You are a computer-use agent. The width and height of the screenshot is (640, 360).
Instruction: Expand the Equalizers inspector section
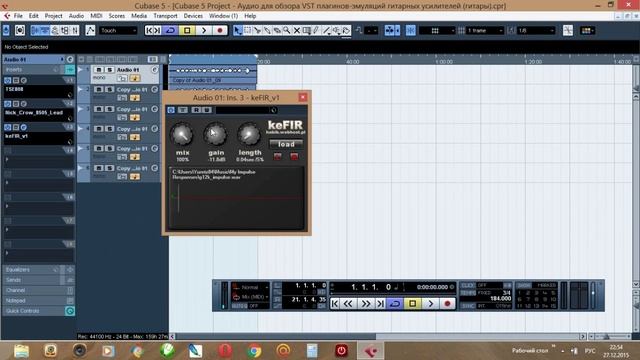(39, 270)
